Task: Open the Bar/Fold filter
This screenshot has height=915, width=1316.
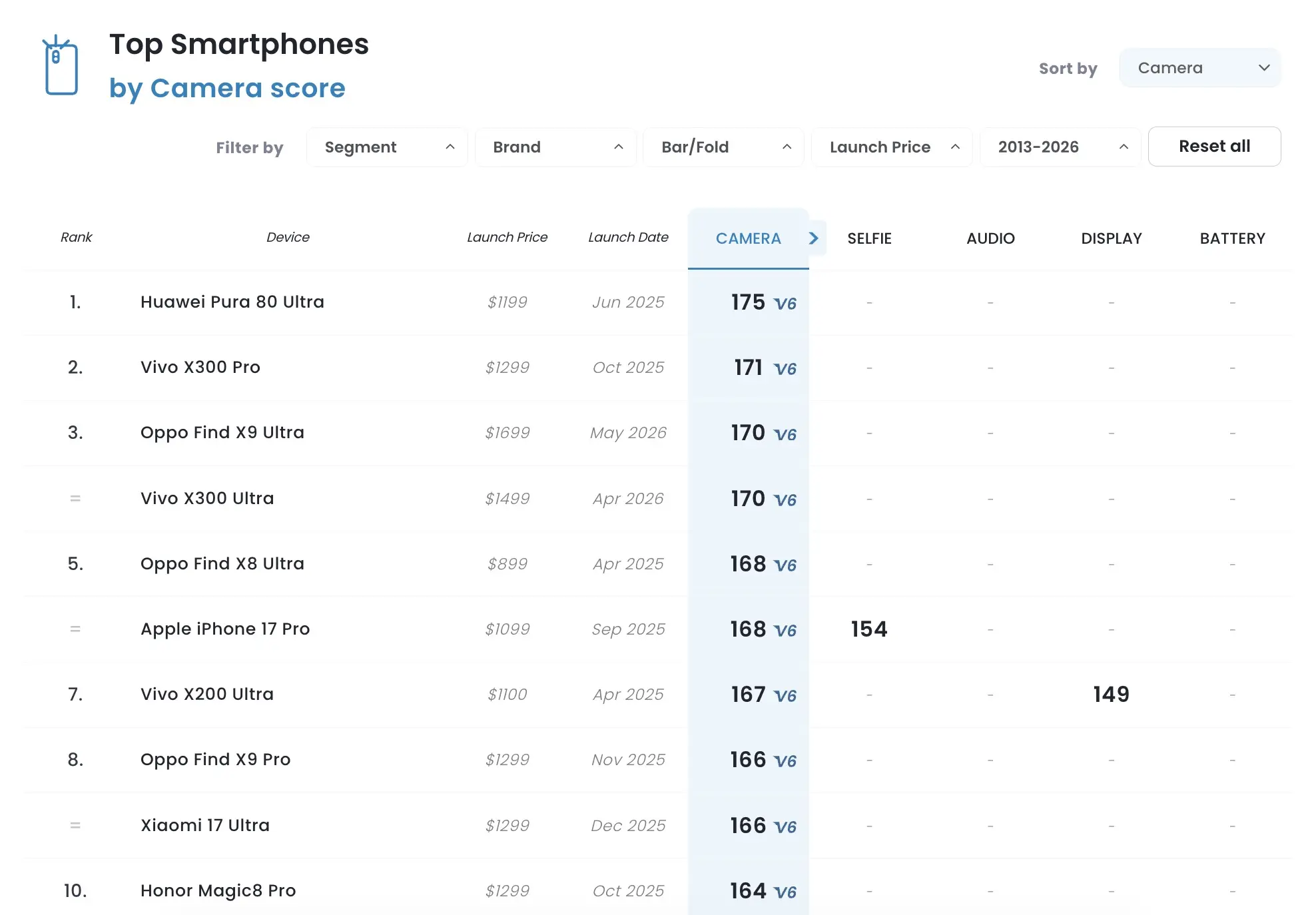Action: 724,147
